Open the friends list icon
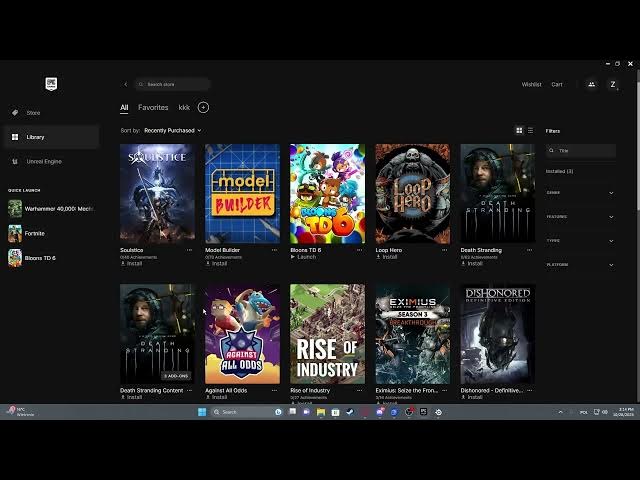Viewport: 640px width, 480px height. pos(591,84)
